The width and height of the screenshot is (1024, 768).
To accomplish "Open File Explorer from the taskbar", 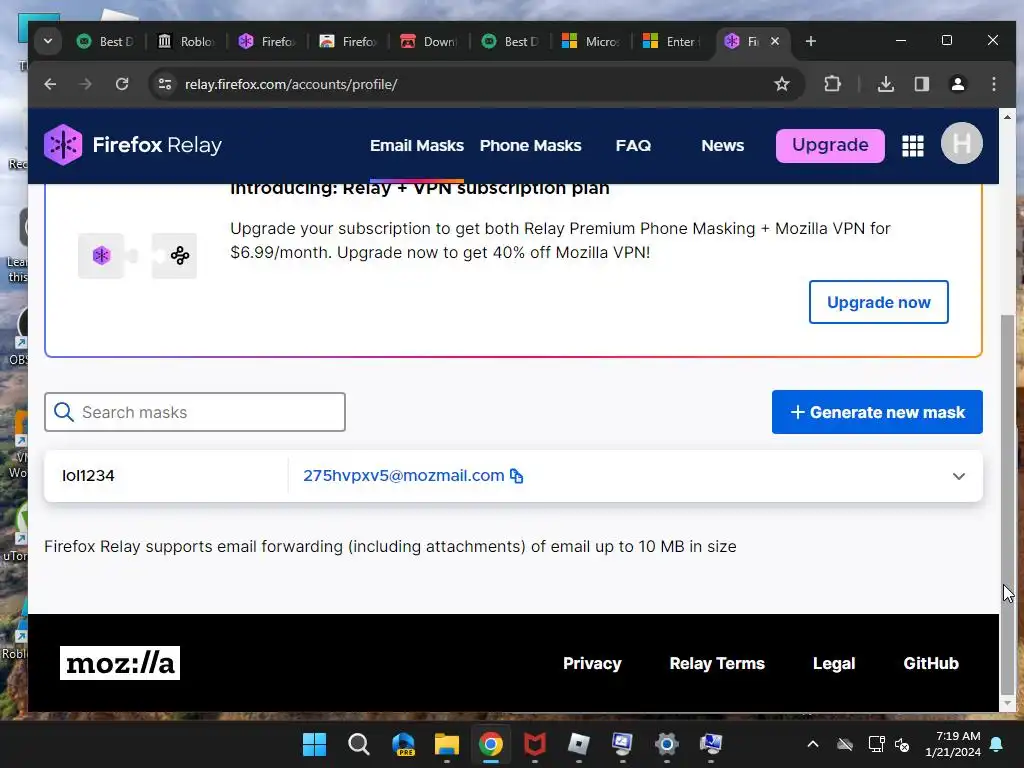I will [447, 744].
